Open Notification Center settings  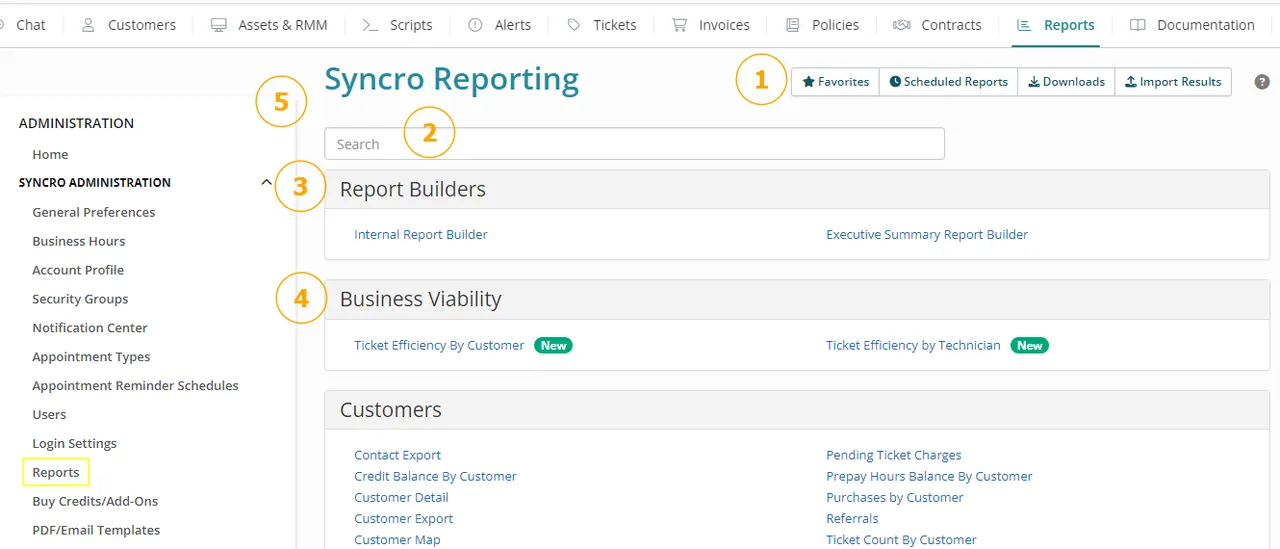coord(90,328)
